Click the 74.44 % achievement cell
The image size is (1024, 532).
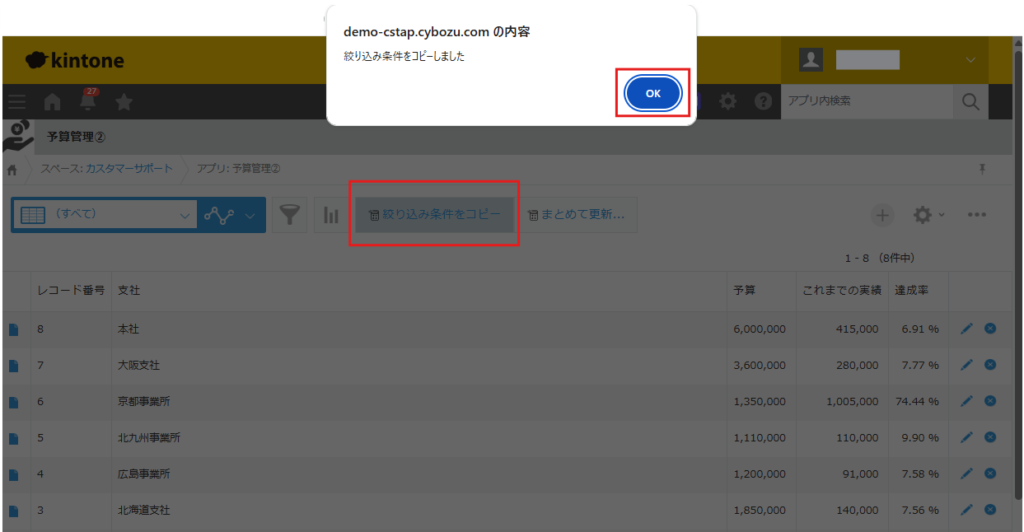click(x=917, y=401)
